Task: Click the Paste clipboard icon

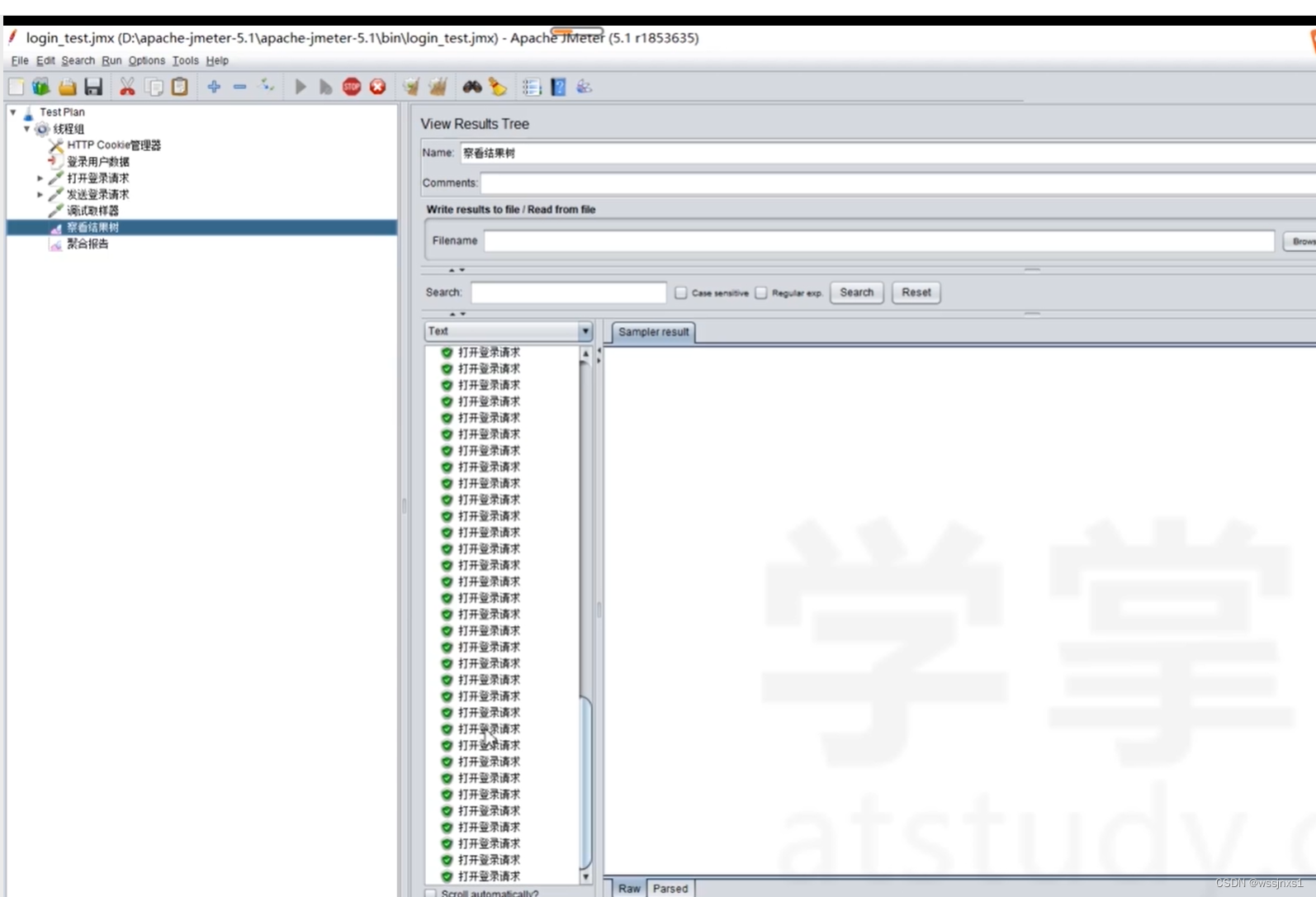Action: pos(179,87)
